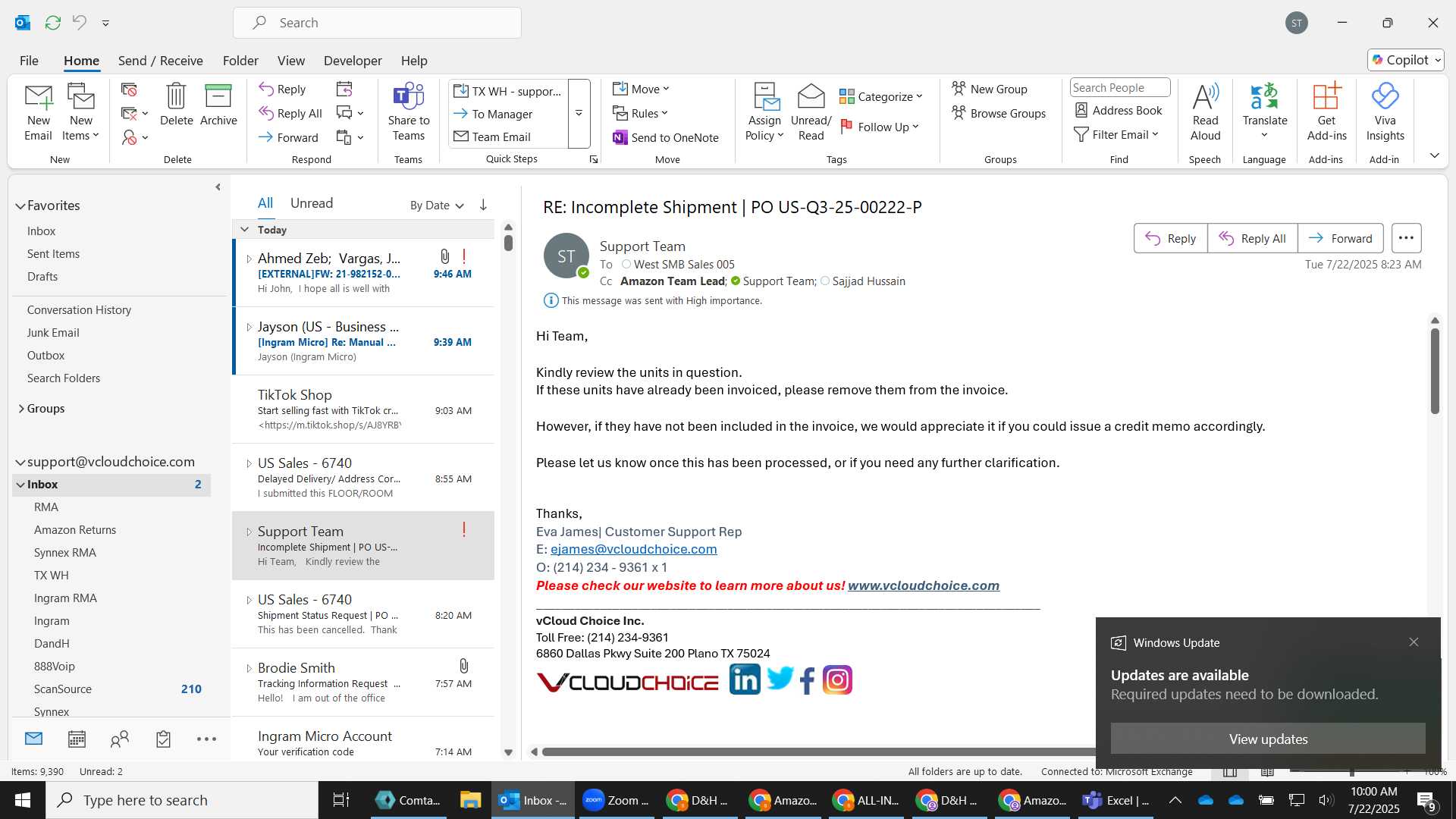Open the Address Book

point(1119,111)
